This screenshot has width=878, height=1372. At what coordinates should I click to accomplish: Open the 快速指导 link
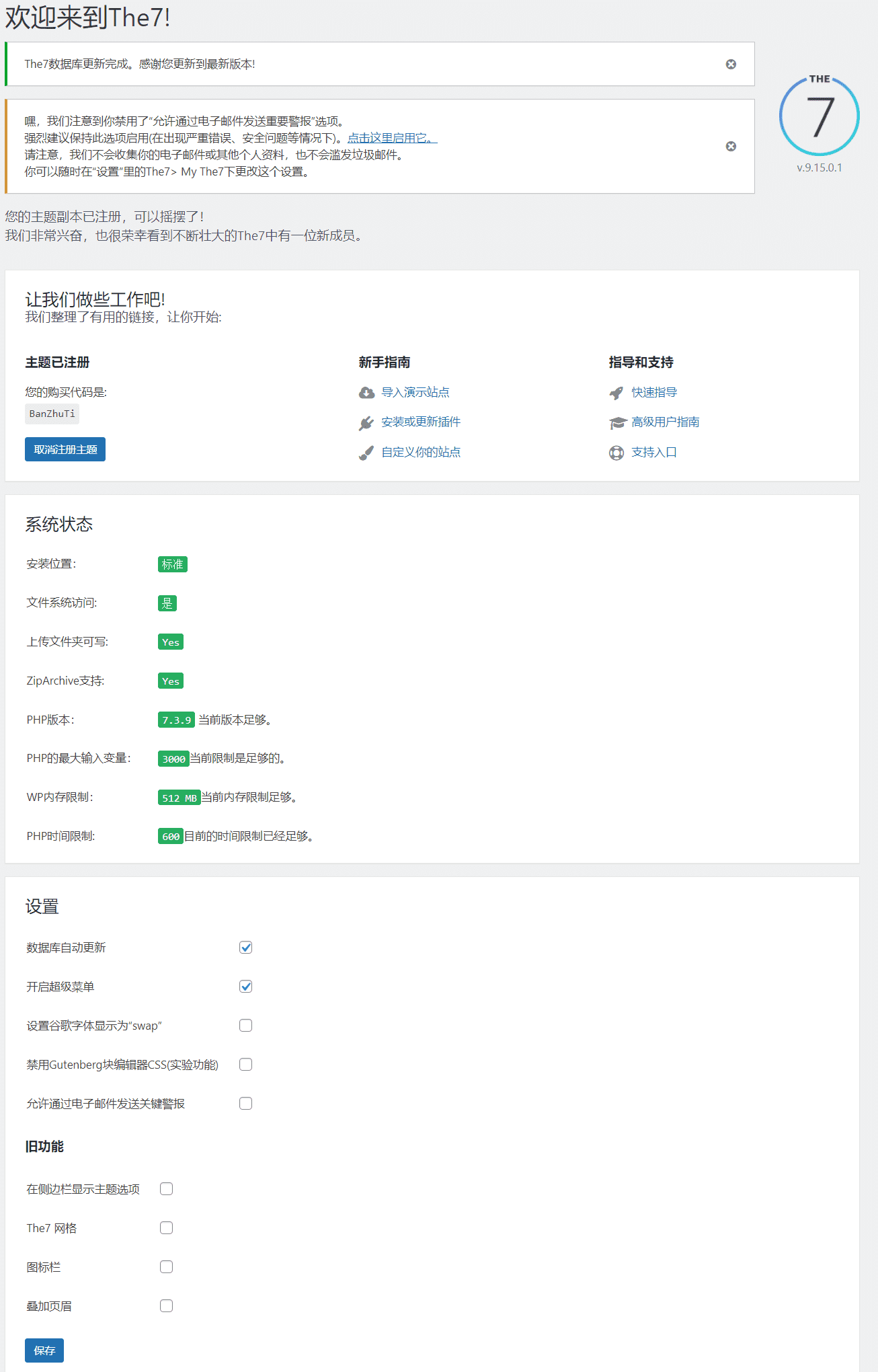654,392
